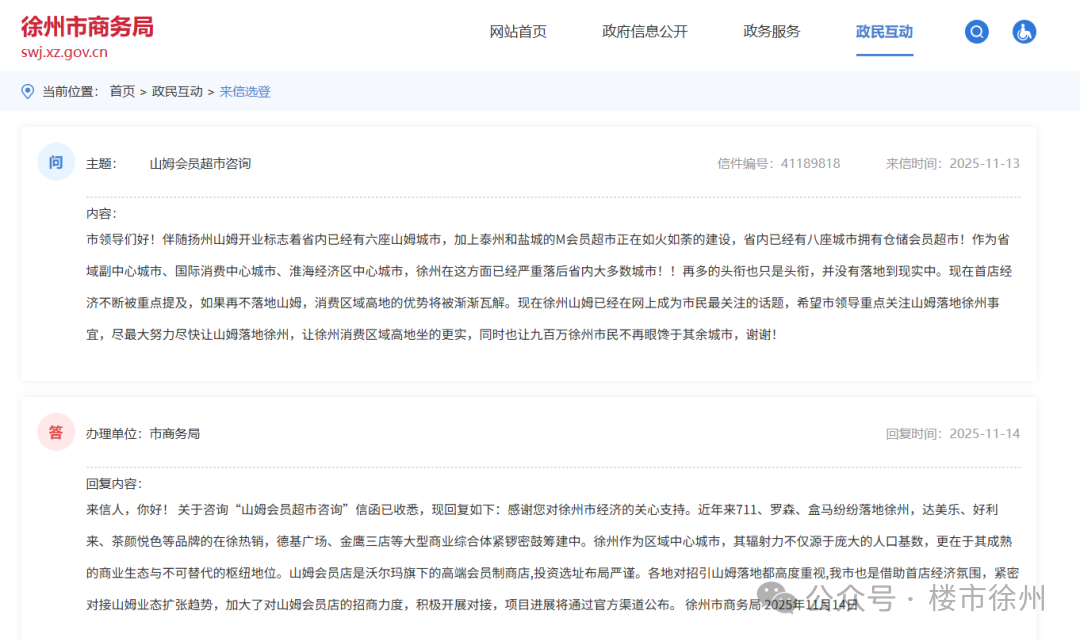Click the location pin icon in breadcrumb
This screenshot has width=1080, height=641.
(x=28, y=92)
